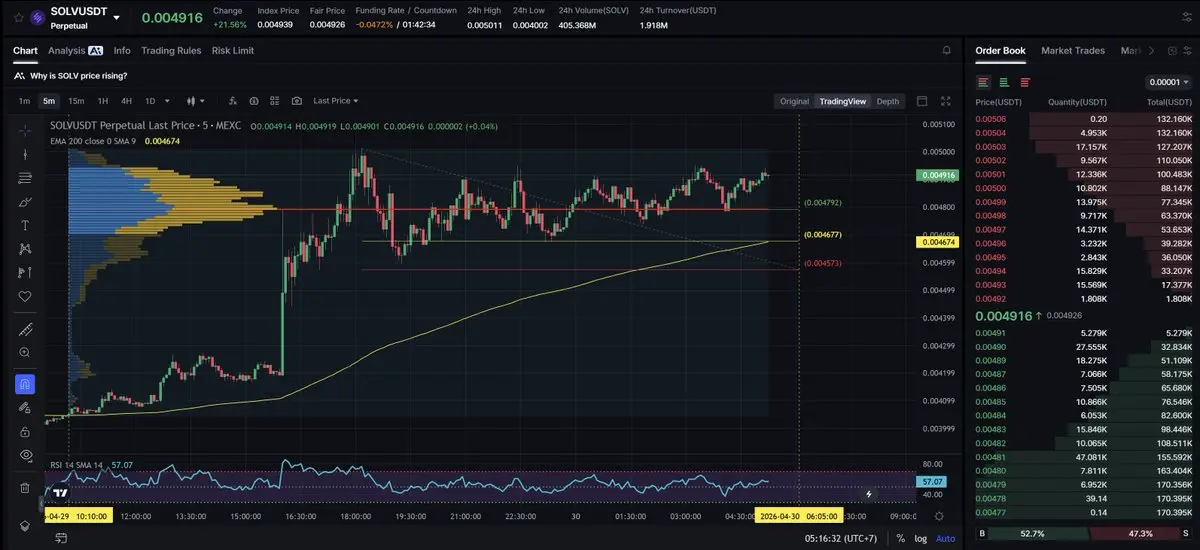Hide all drawings with the eye icon

(25, 455)
